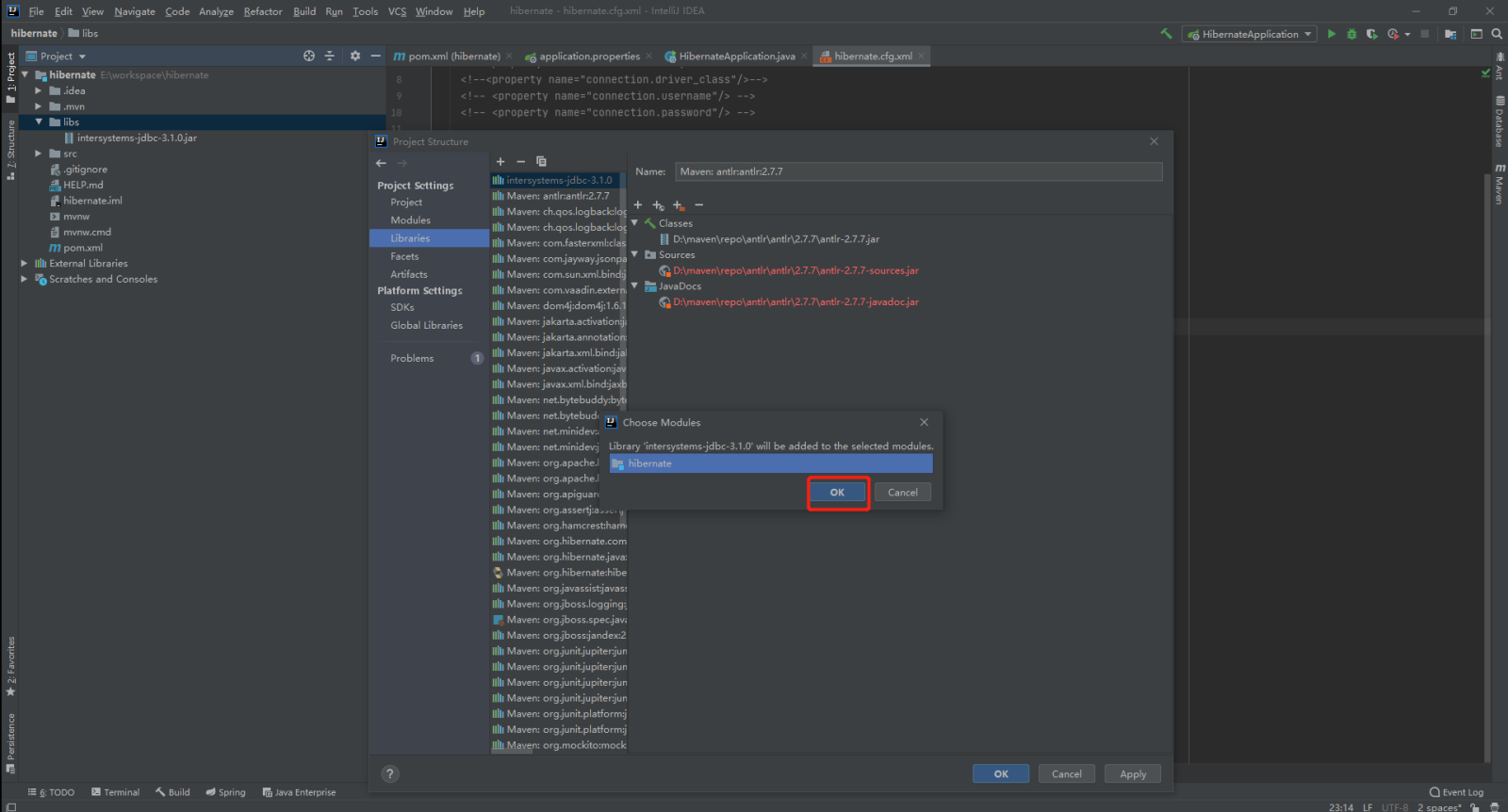1508x812 pixels.
Task: Locate current file with crosshair icon in Project panel
Action: point(309,56)
